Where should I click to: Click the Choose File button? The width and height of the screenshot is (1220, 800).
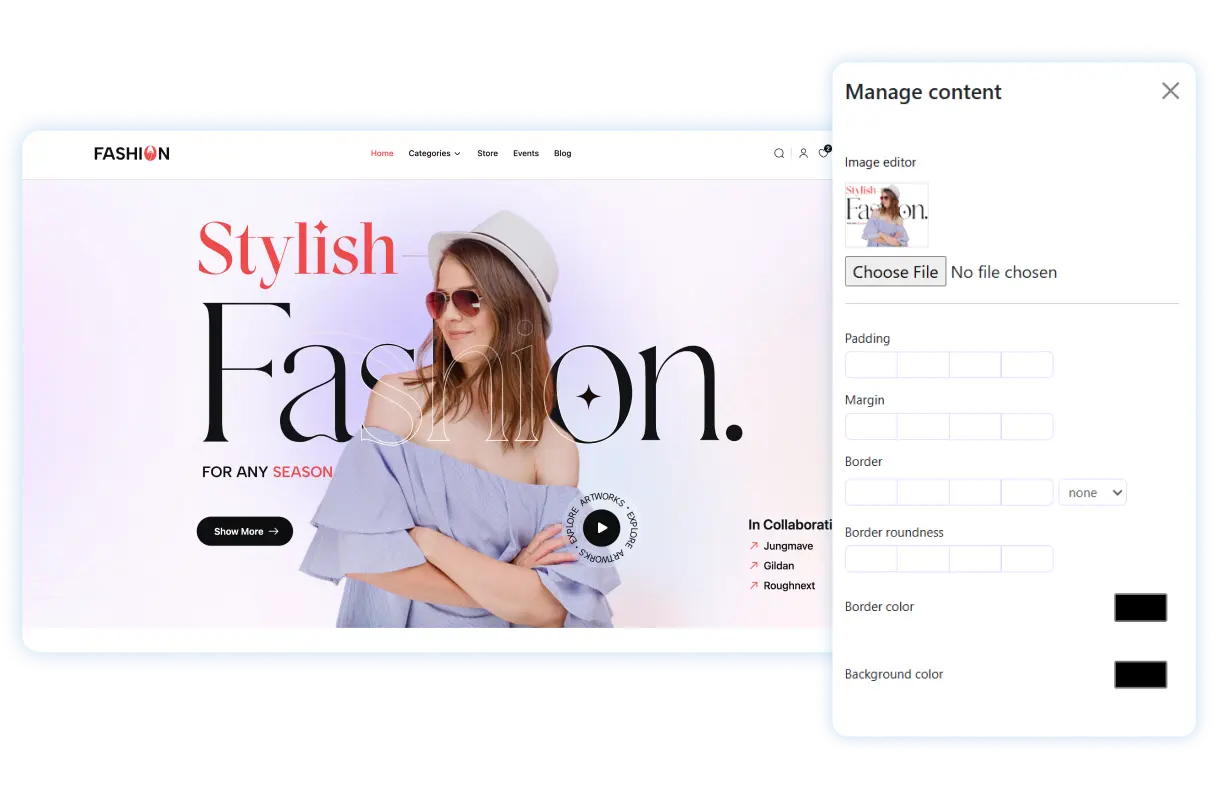tap(895, 272)
